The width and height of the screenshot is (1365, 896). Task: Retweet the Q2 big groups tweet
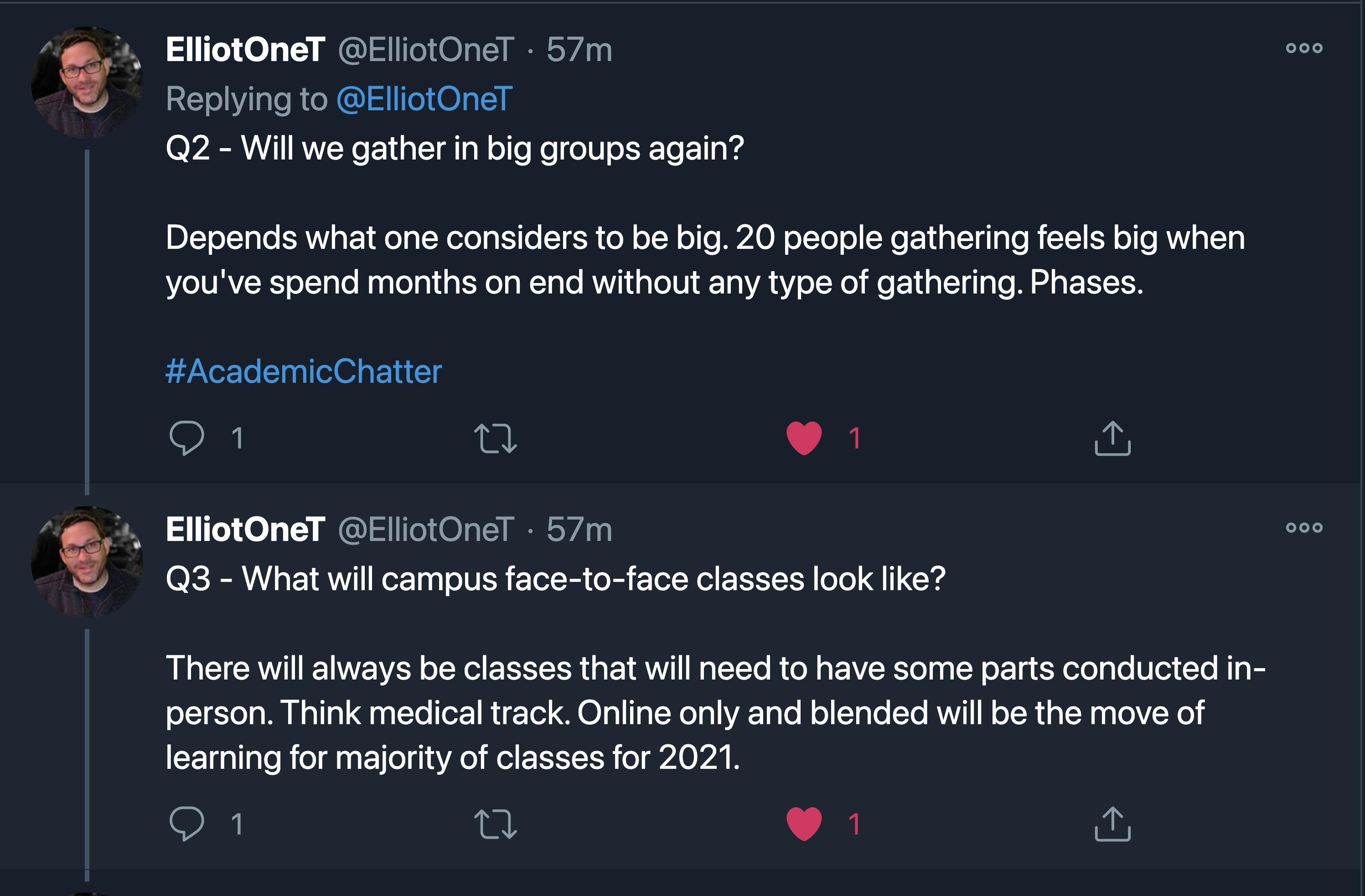496,438
